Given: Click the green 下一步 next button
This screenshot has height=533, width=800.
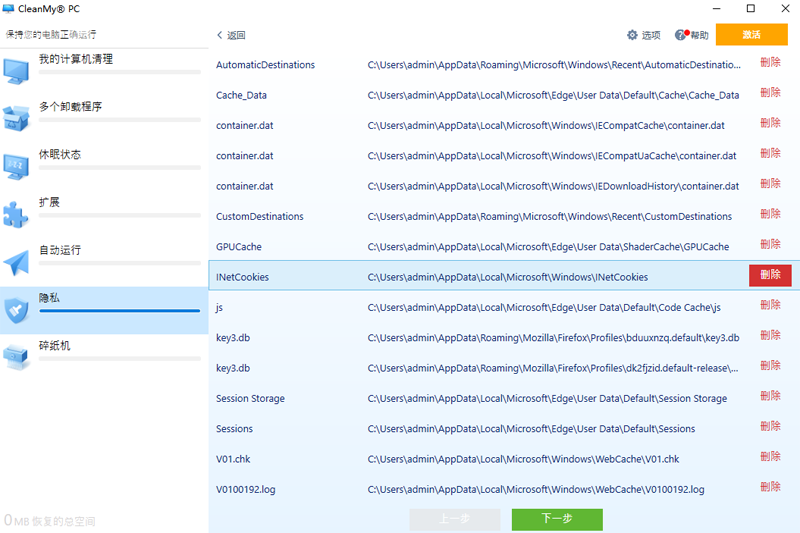Looking at the screenshot, I should pos(557,519).
